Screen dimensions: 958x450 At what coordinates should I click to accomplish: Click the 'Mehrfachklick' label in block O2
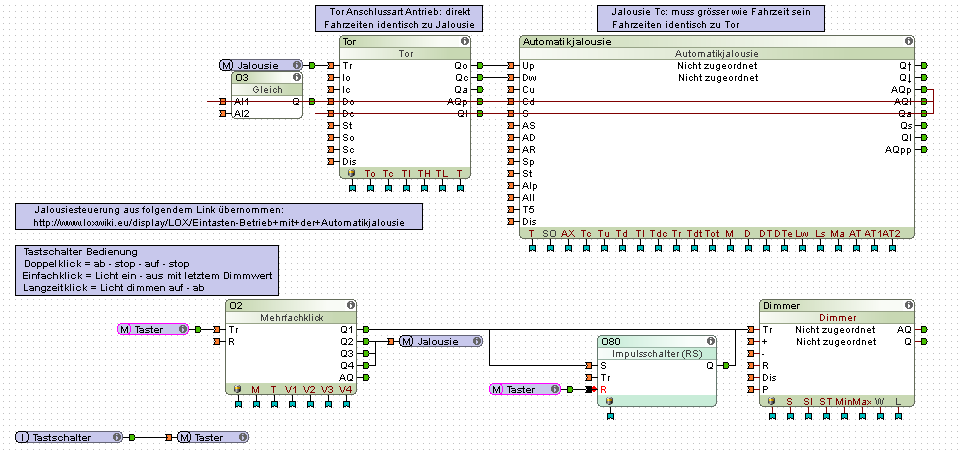pos(290,317)
